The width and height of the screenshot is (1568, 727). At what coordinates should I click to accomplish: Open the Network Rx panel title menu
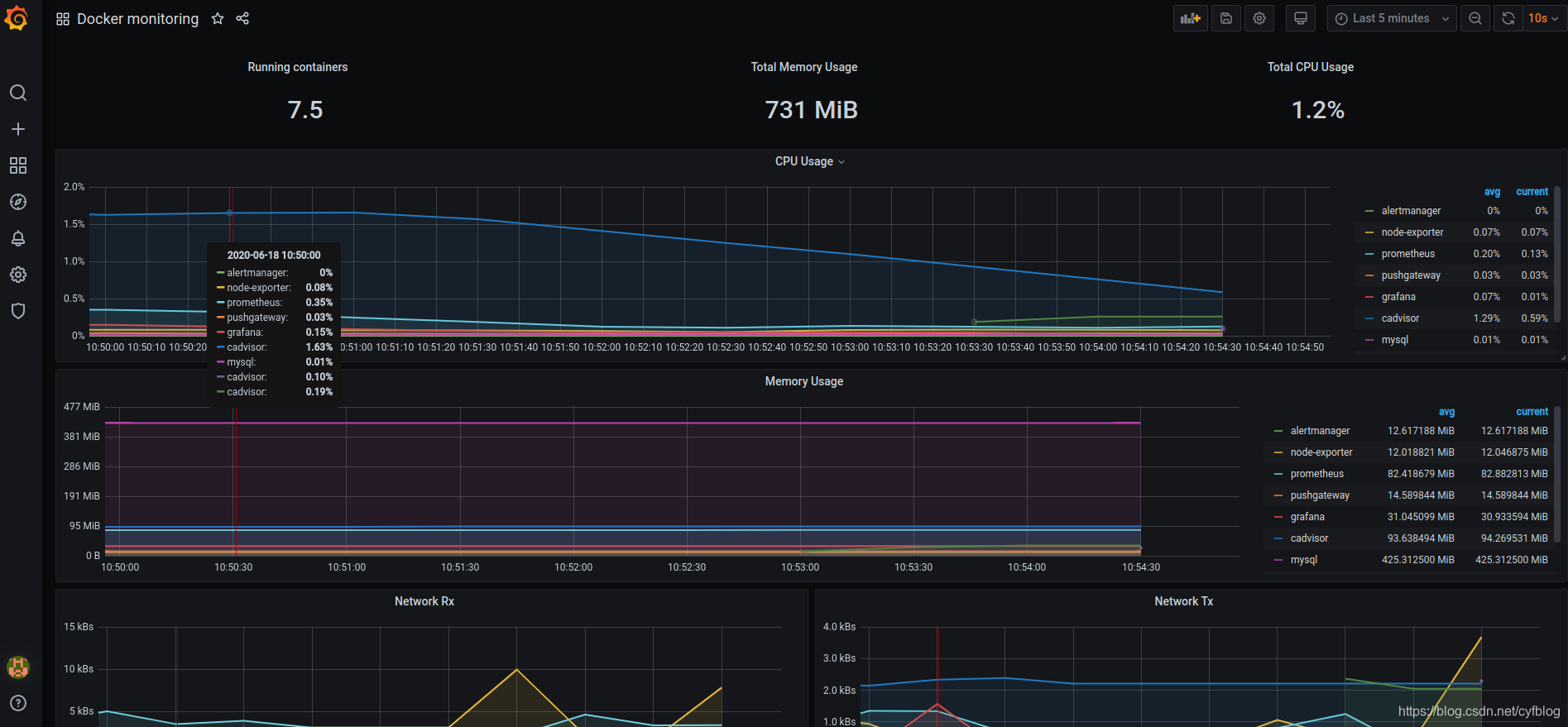pyautogui.click(x=424, y=601)
